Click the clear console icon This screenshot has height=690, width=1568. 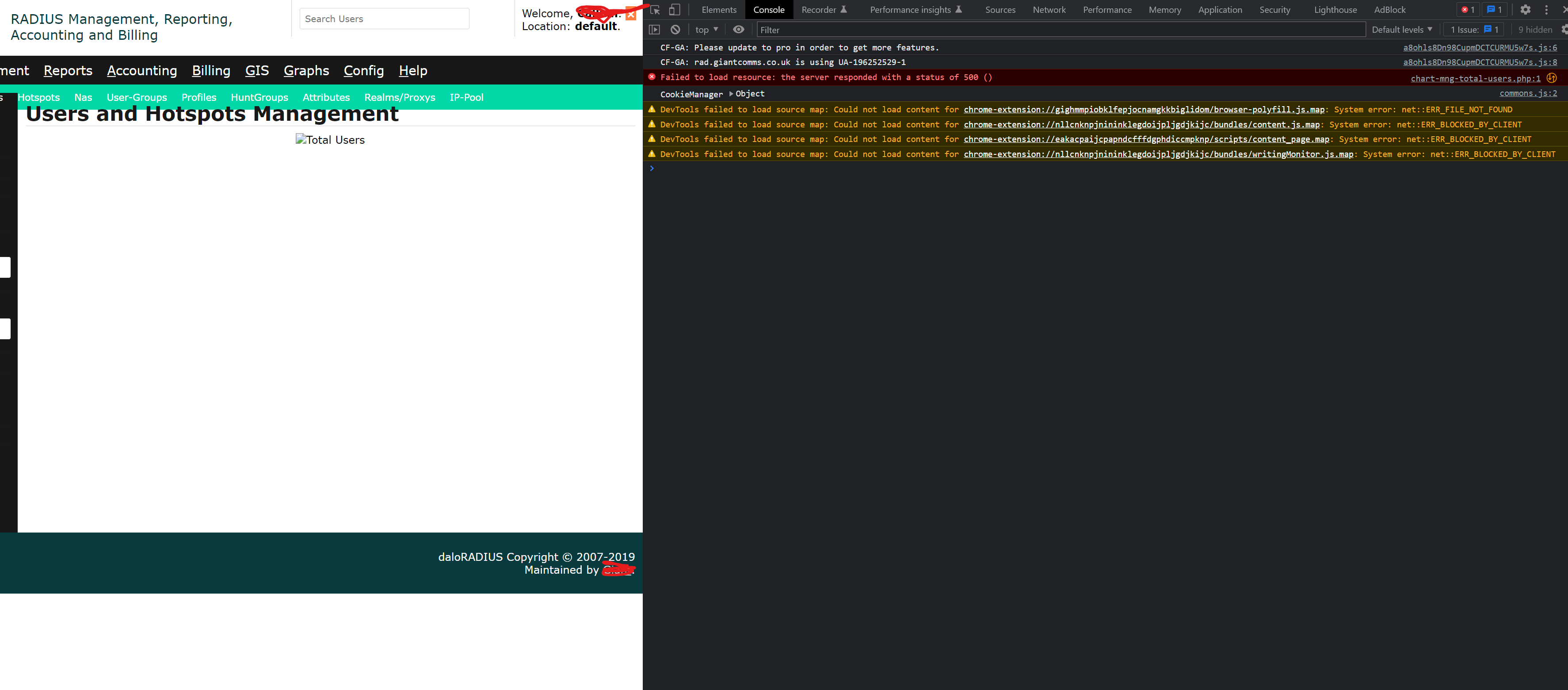[675, 29]
